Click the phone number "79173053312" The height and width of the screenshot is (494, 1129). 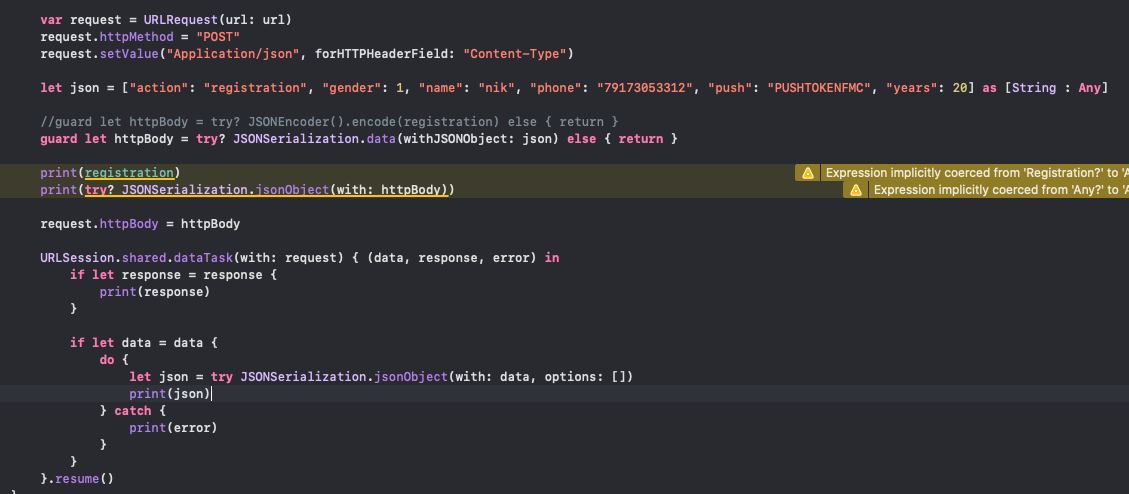pyautogui.click(x=644, y=88)
